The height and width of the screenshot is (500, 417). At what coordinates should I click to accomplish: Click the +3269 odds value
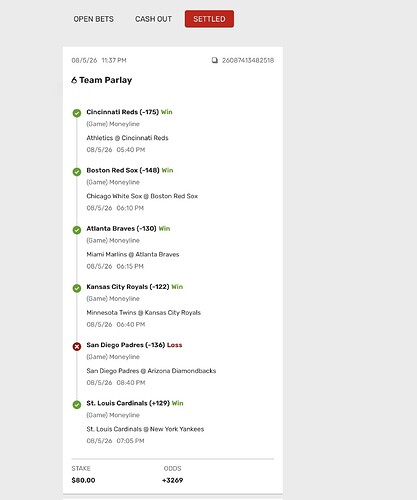point(172,480)
